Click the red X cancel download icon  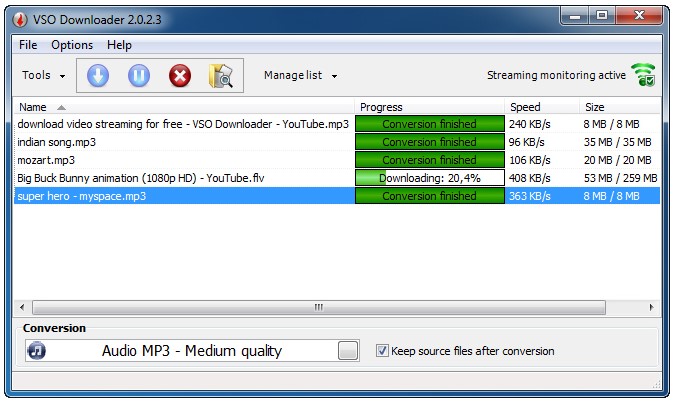(x=180, y=76)
